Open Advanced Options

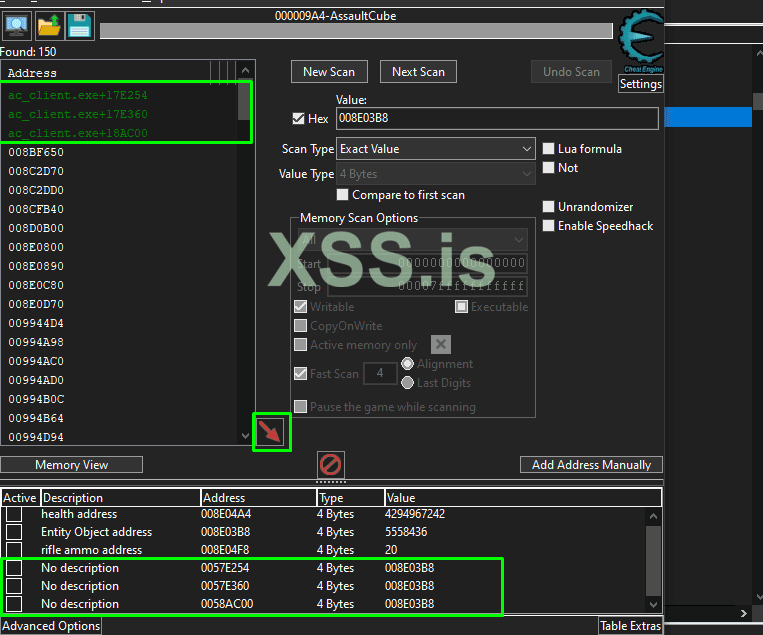[51, 626]
